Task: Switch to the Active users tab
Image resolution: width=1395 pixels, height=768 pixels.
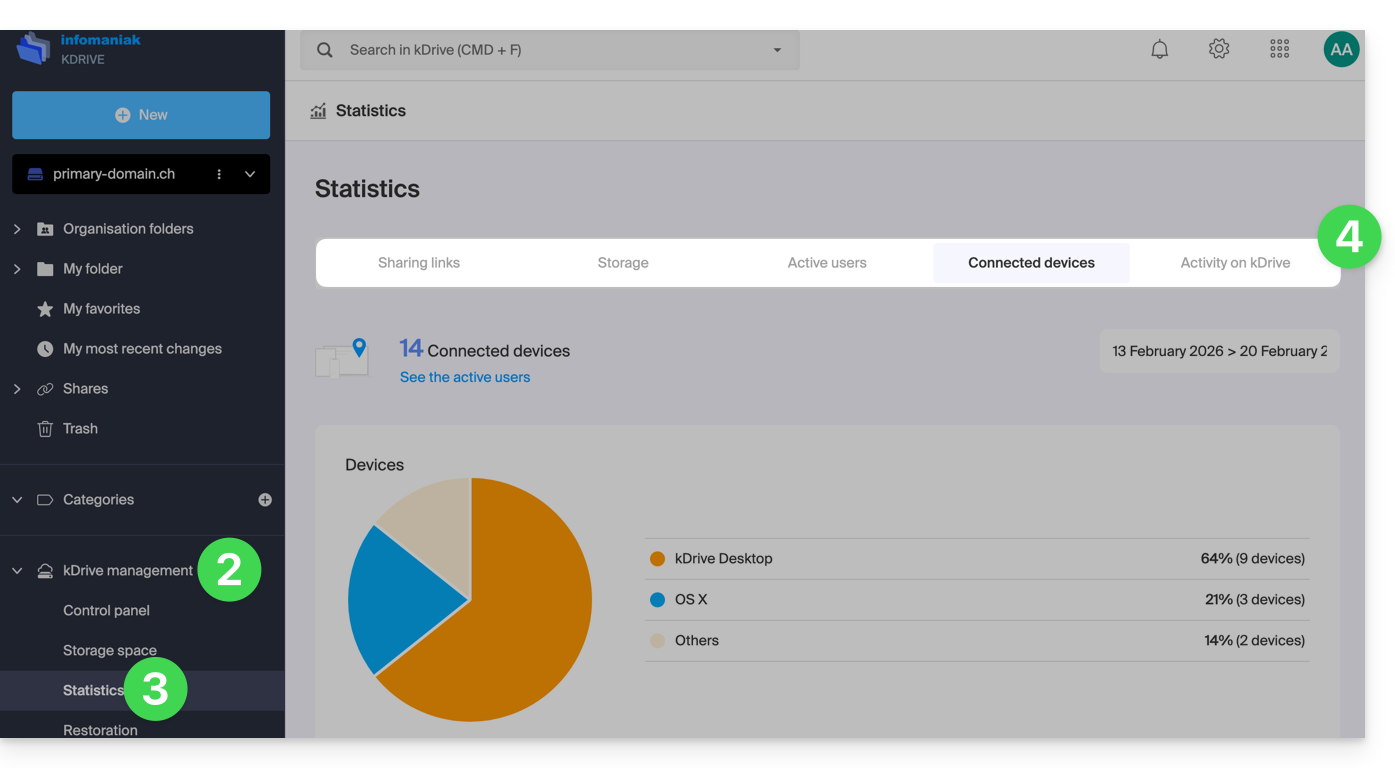Action: pyautogui.click(x=827, y=263)
